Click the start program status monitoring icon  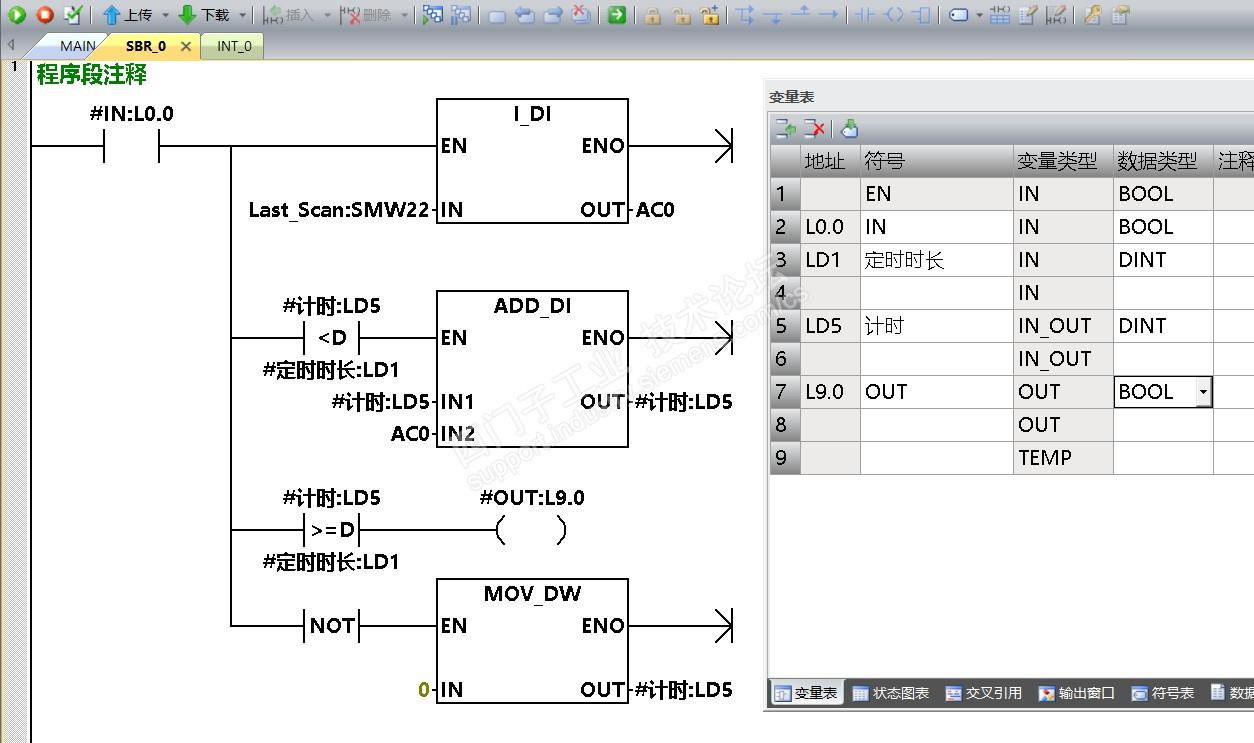click(432, 15)
